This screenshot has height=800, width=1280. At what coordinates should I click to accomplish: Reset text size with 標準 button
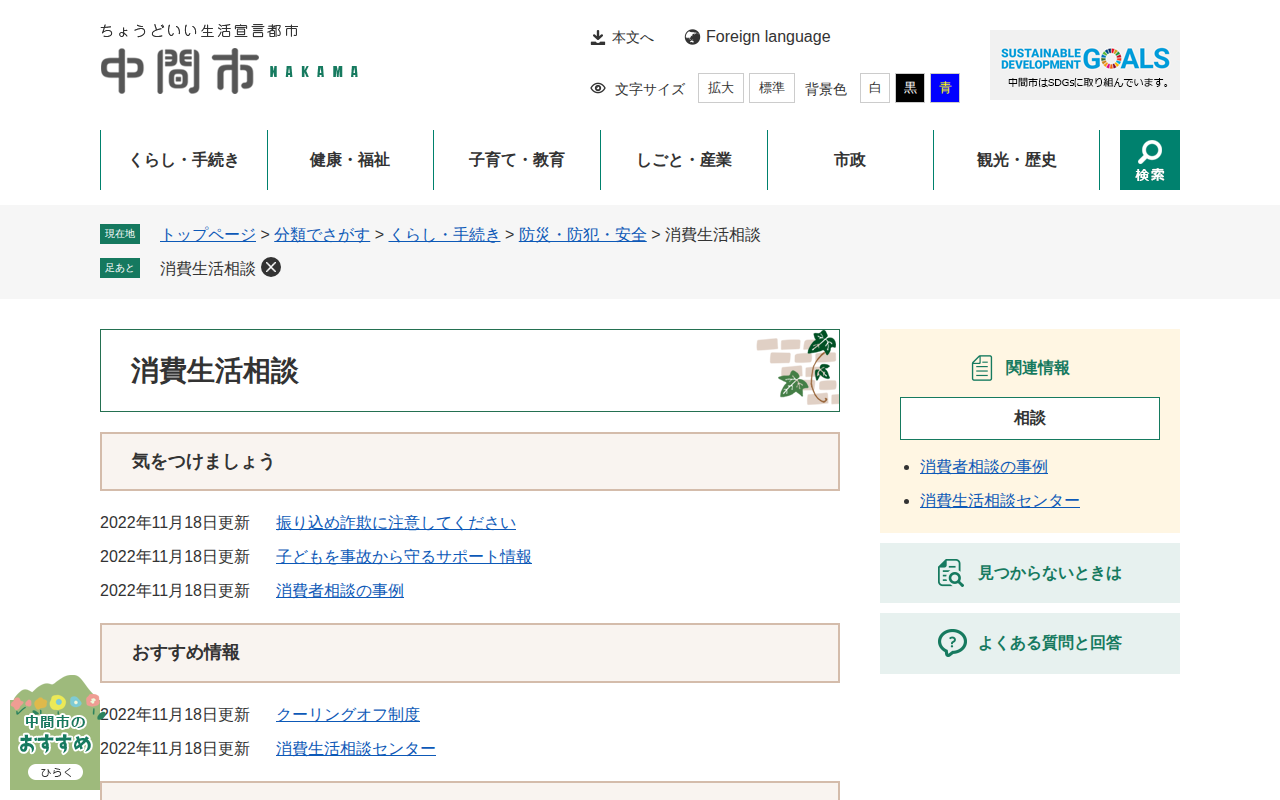771,88
